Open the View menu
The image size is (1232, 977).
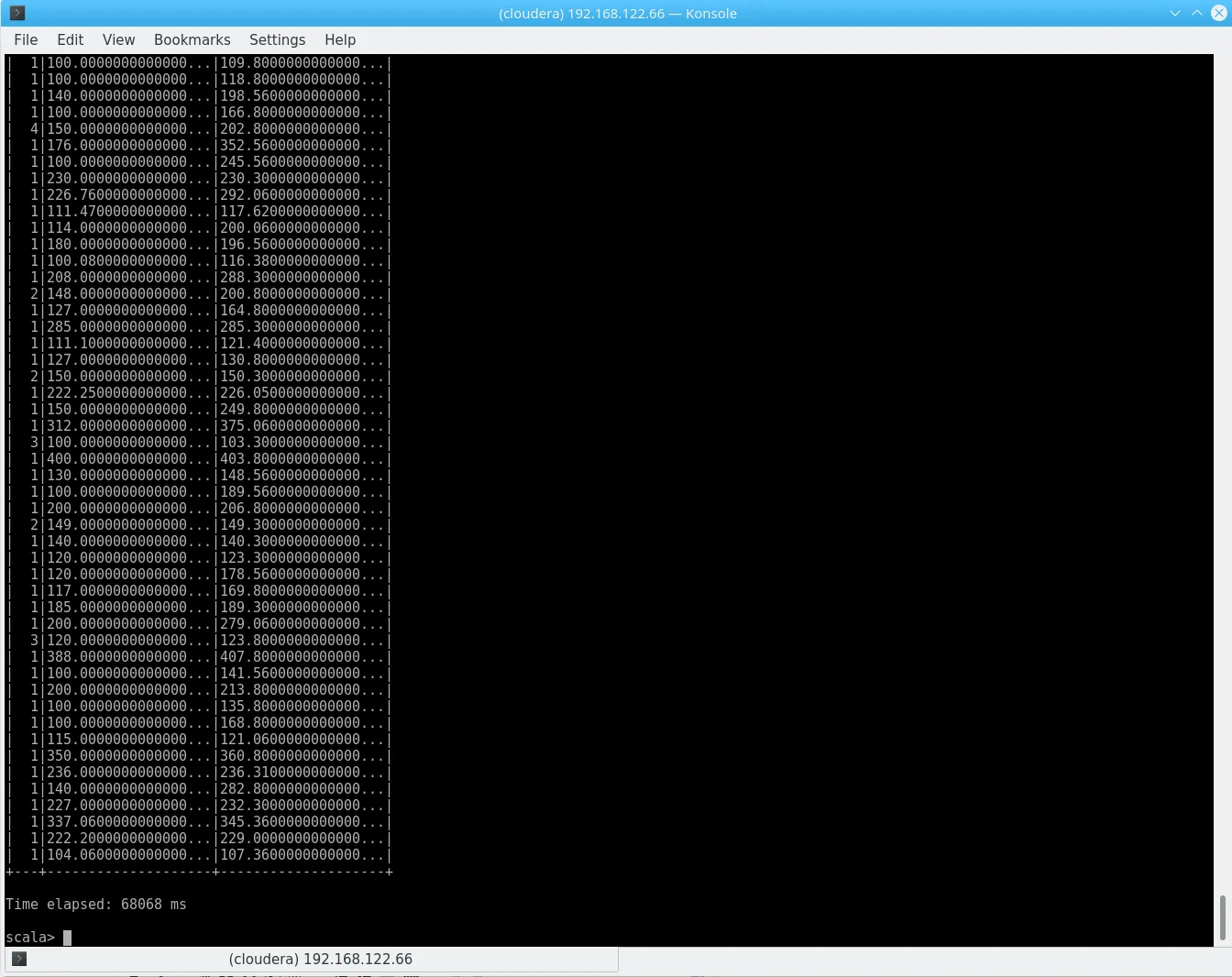pyautogui.click(x=118, y=39)
